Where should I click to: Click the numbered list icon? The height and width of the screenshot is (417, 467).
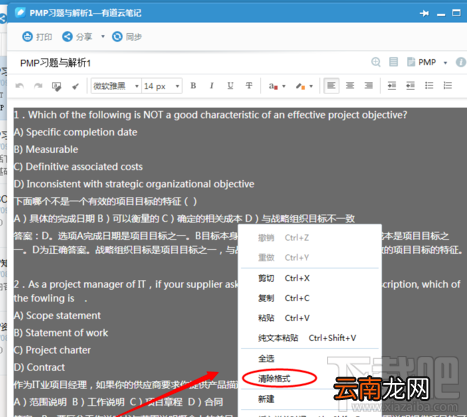pos(448,86)
